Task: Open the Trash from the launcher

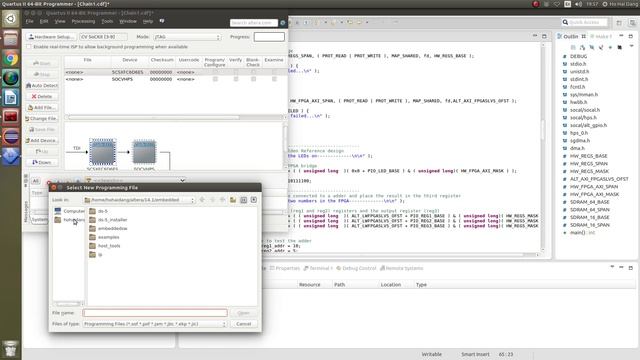Action: pyautogui.click(x=11, y=349)
